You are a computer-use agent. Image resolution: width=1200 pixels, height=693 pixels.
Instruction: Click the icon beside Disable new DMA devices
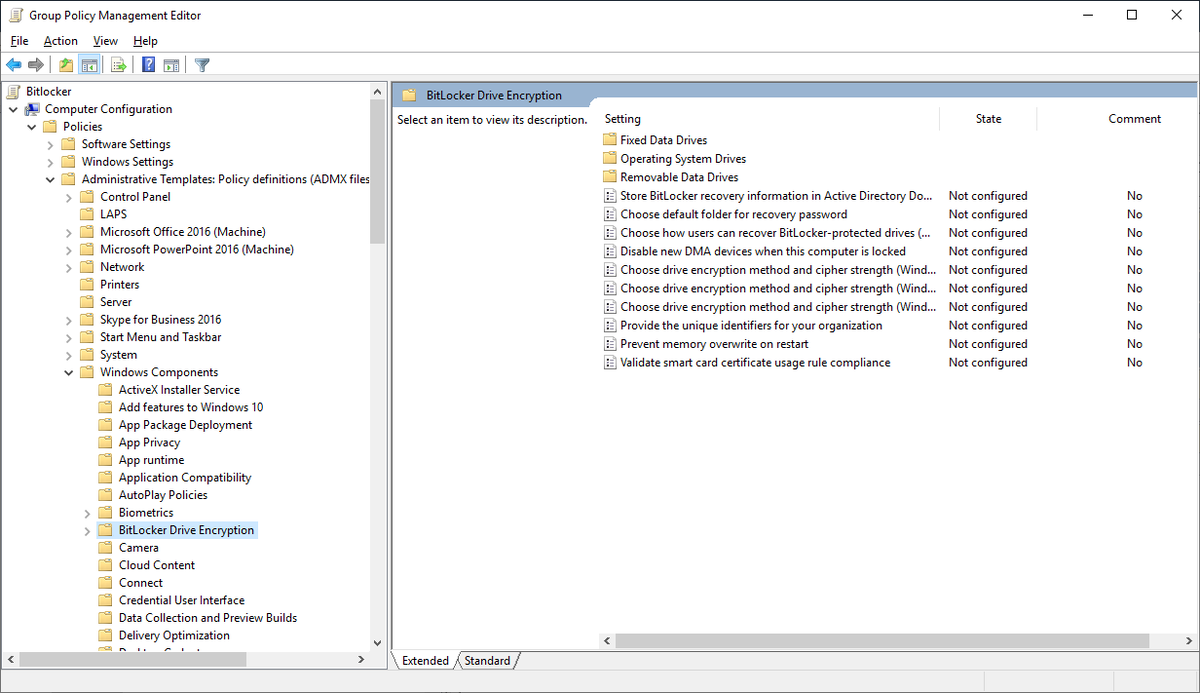610,251
